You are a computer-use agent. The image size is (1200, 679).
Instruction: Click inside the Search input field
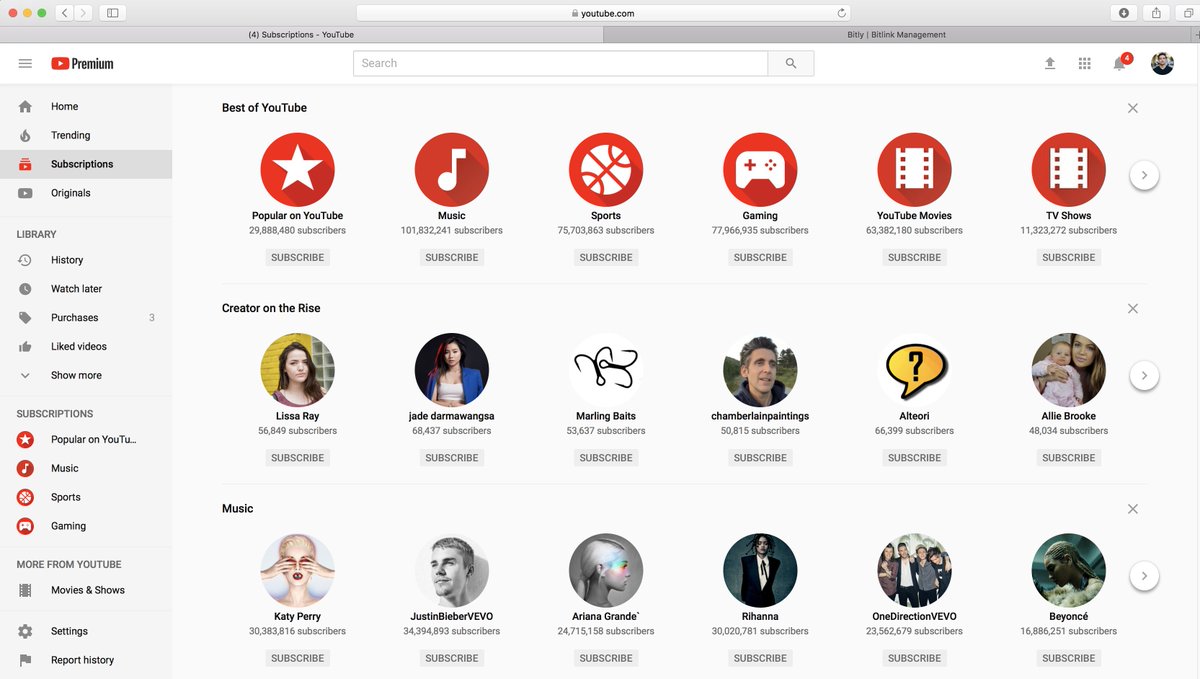point(560,63)
